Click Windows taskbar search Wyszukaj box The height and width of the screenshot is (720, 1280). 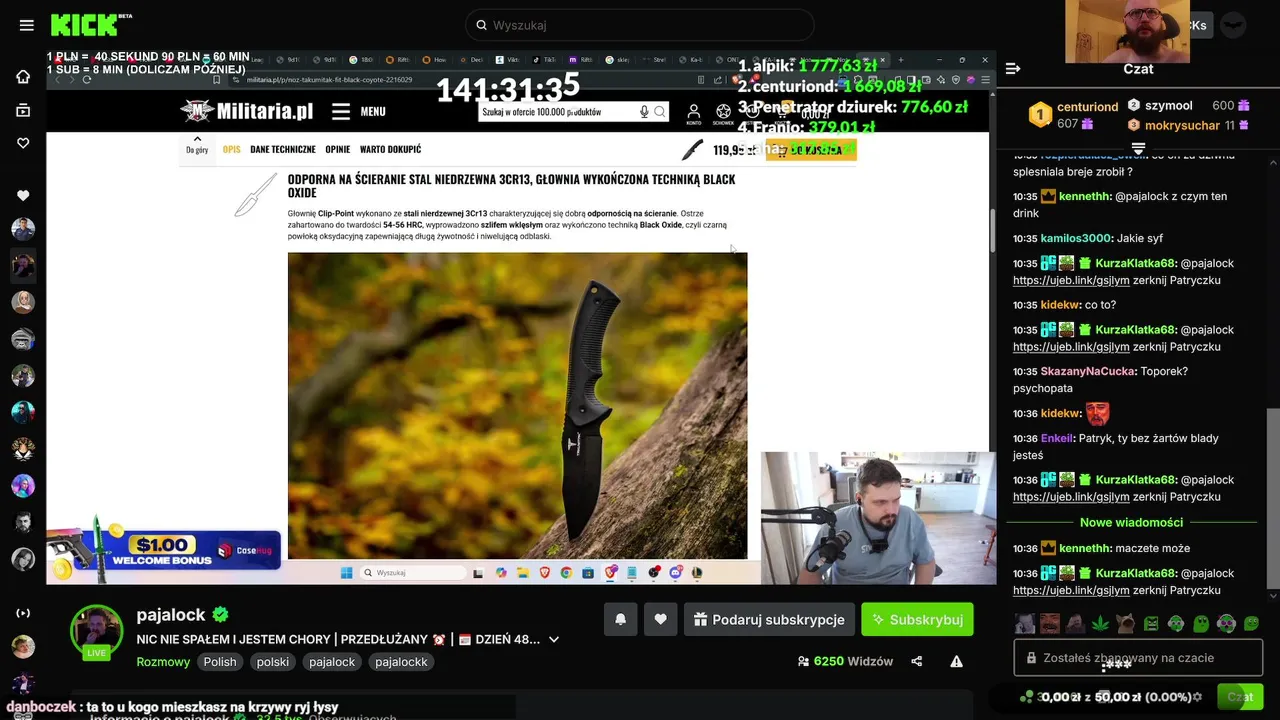pos(413,573)
